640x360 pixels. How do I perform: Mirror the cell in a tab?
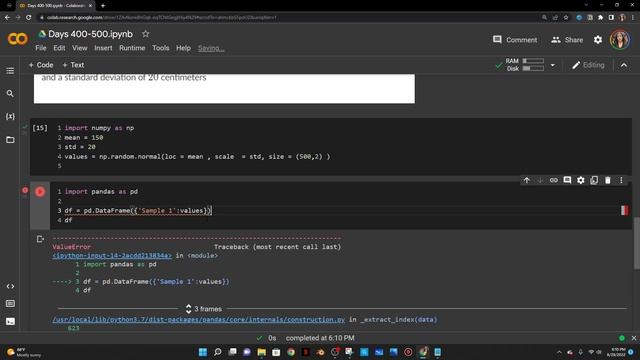coord(594,180)
